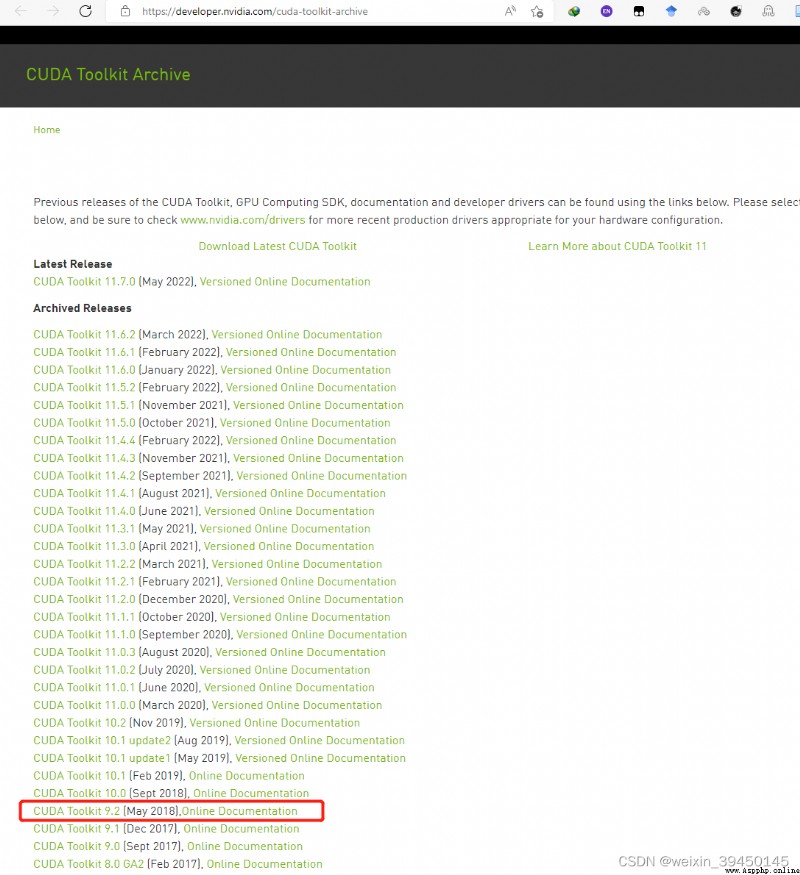
Task: Open Versioned Online Documentation for 11.1.1
Action: (305, 617)
